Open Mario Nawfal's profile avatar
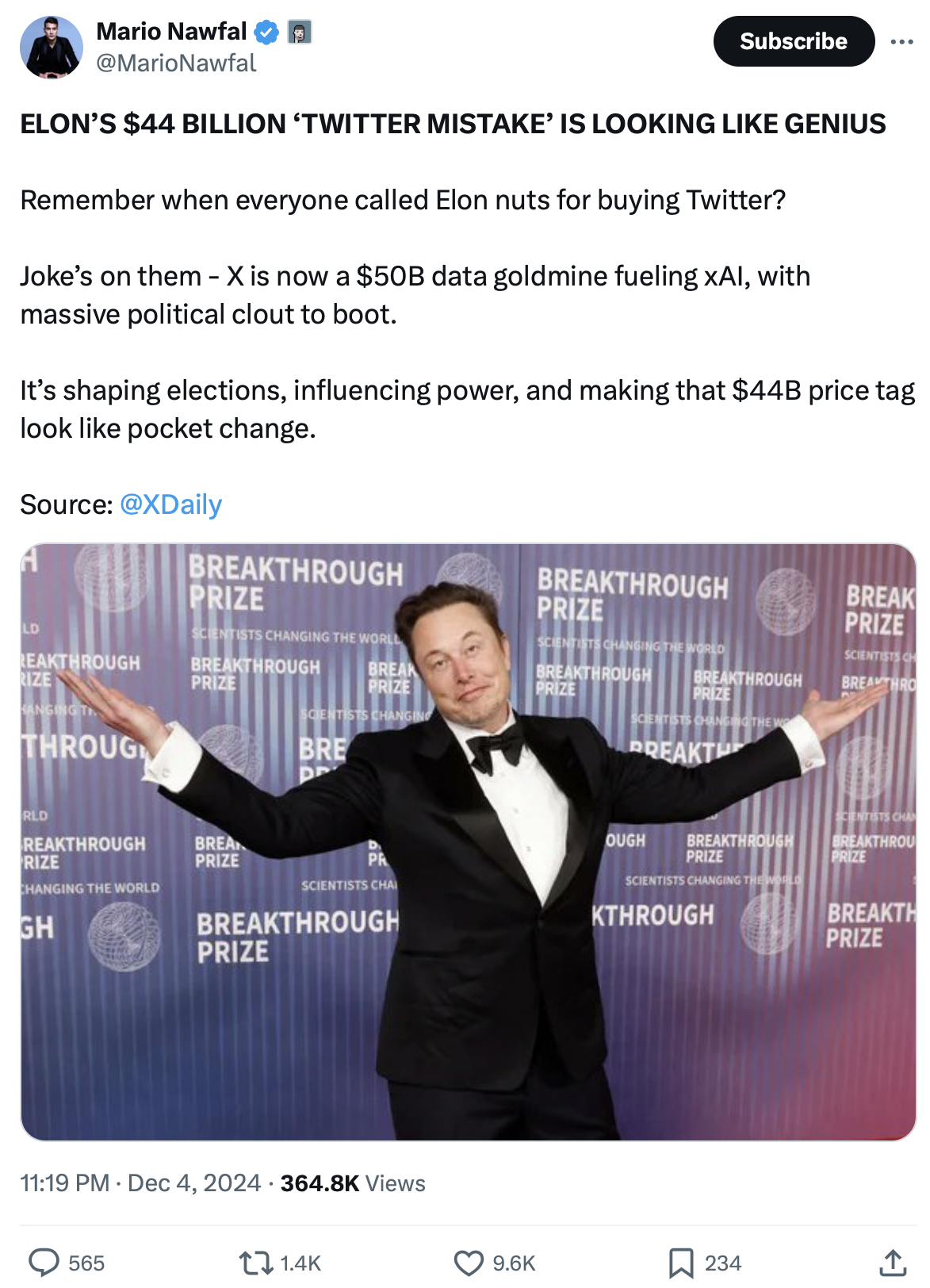 pyautogui.click(x=51, y=47)
